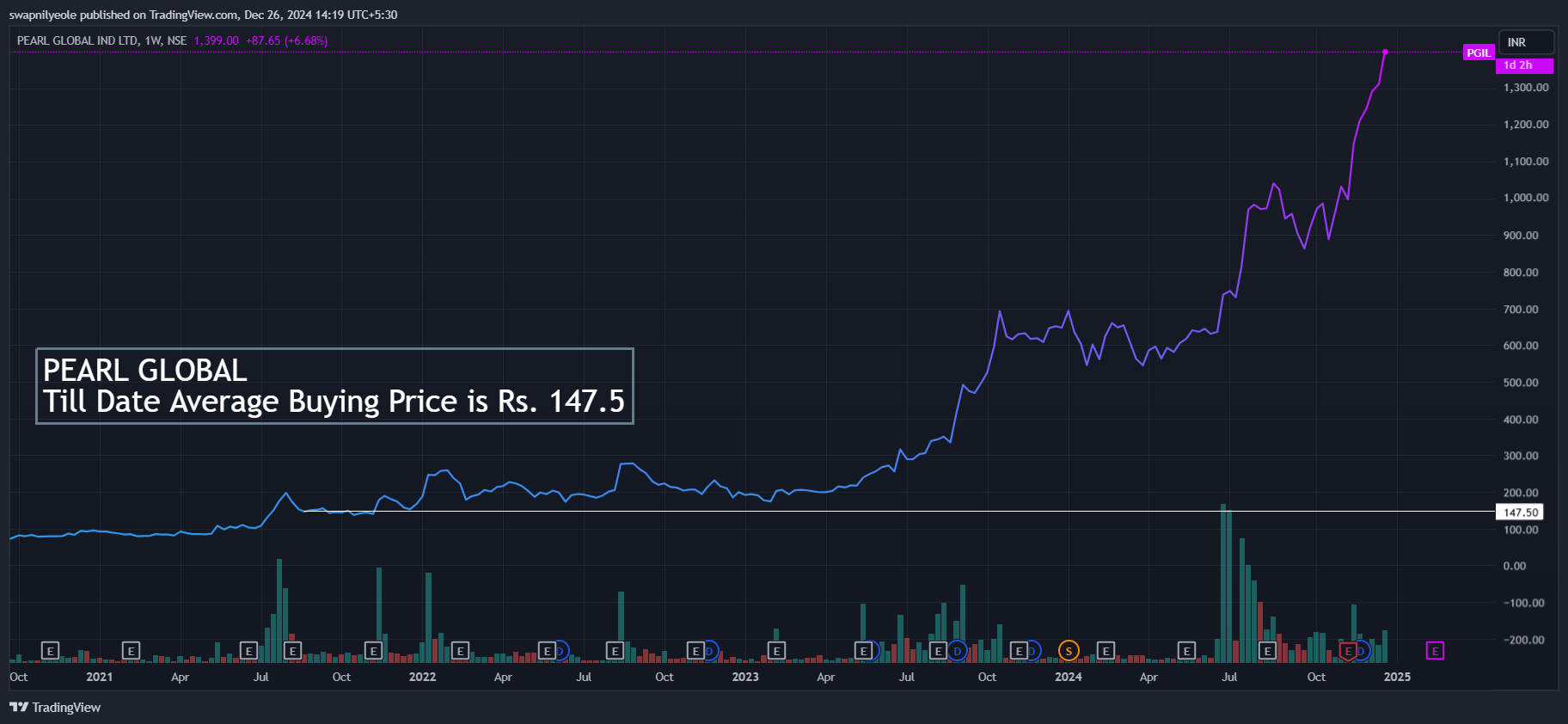
Task: Select the 147.50 price axis label
Action: 1520,512
